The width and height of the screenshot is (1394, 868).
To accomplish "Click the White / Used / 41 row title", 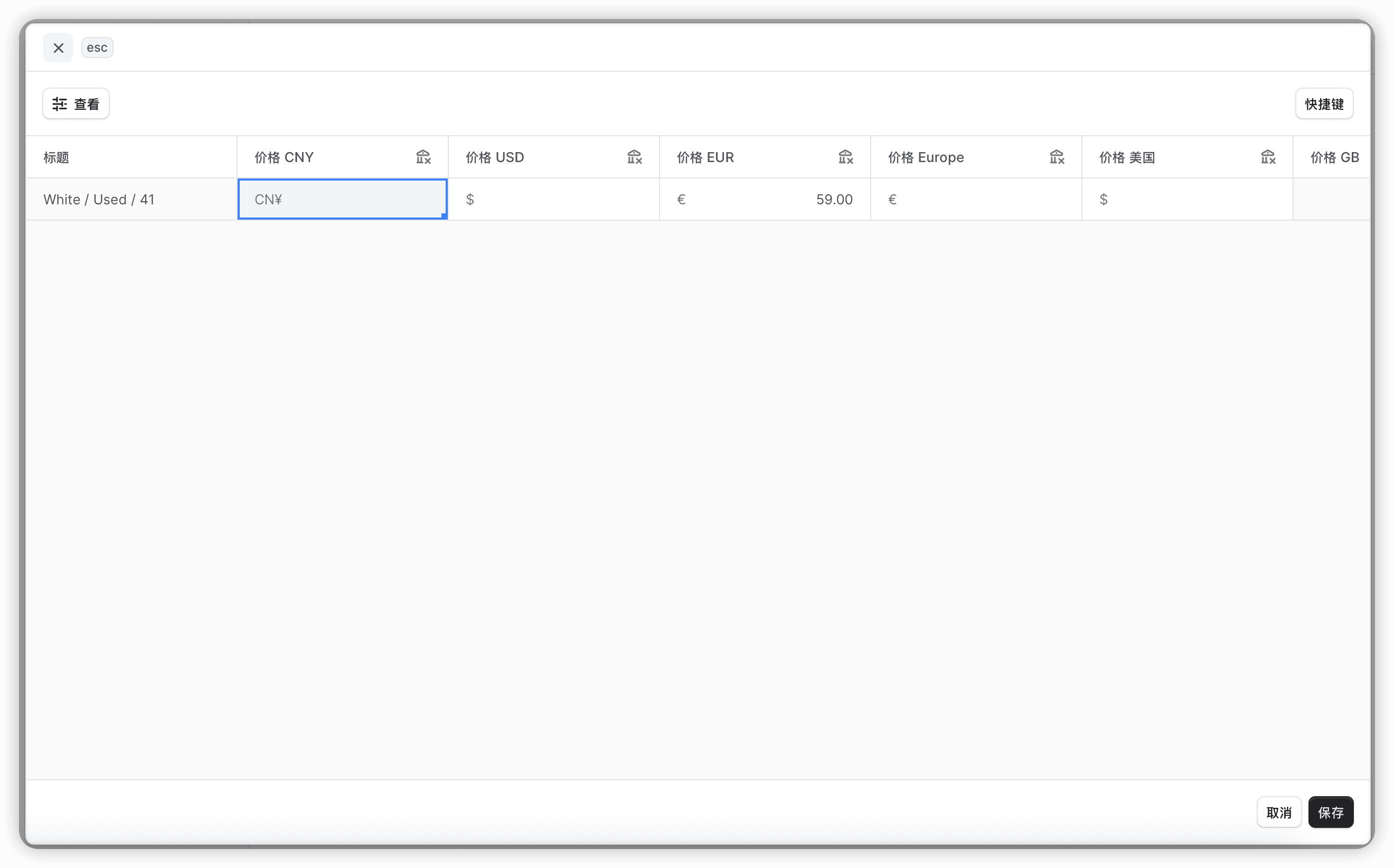I will tap(99, 199).
